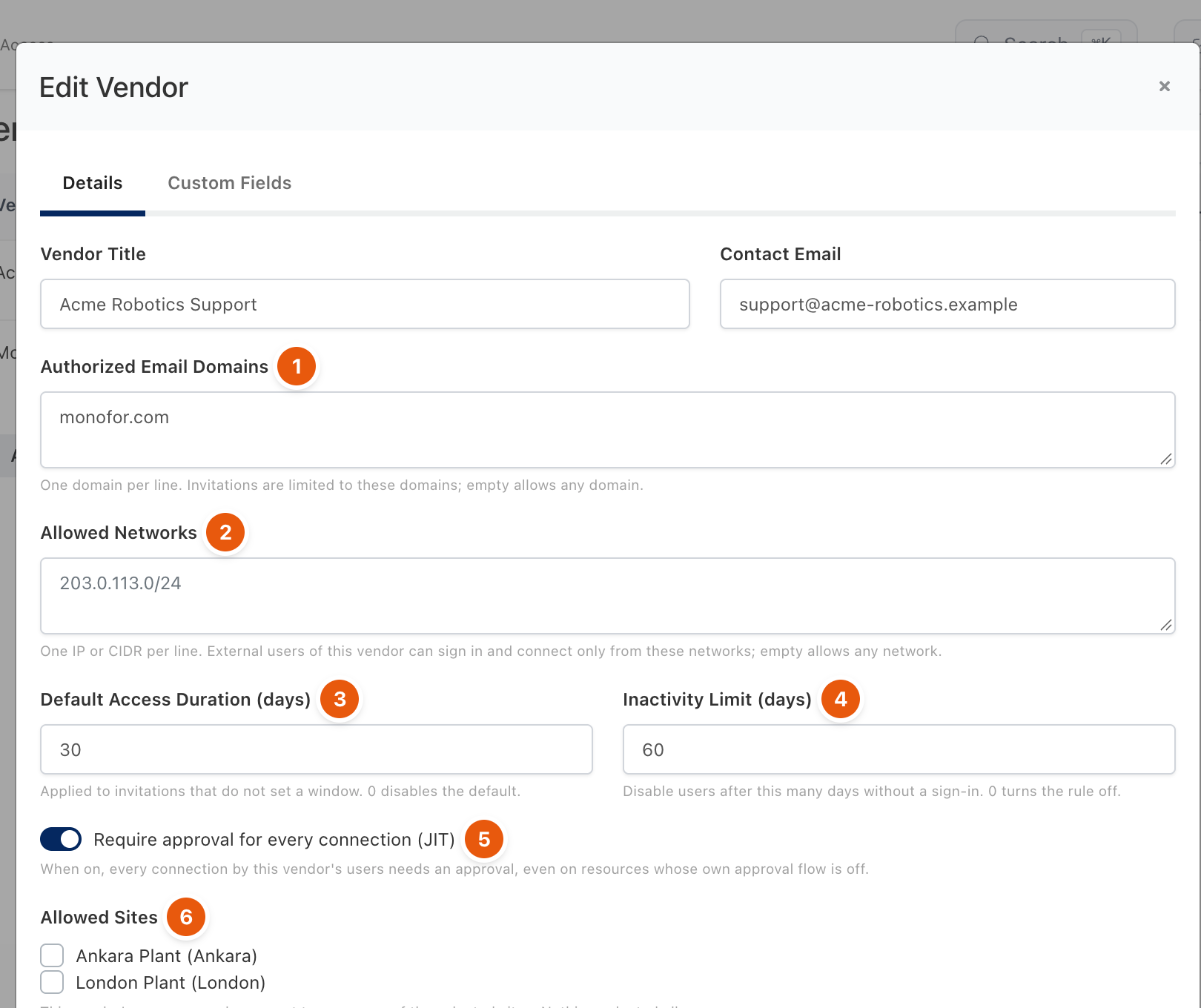Click the Edit Vendor dialog title
The width and height of the screenshot is (1201, 1008).
113,87
